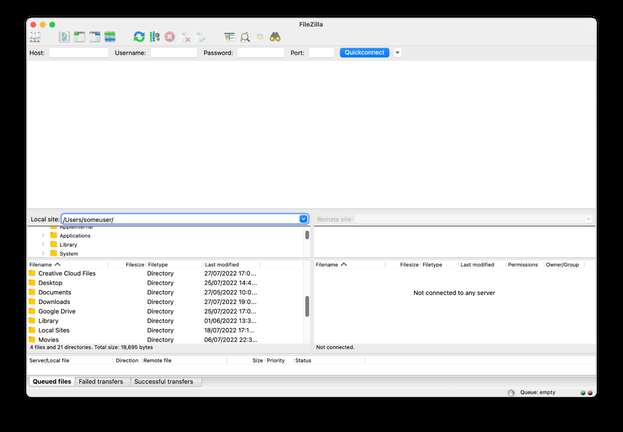Screen dimensions: 623x432
Task: Expand the Applications tree folder
Action: (43, 236)
